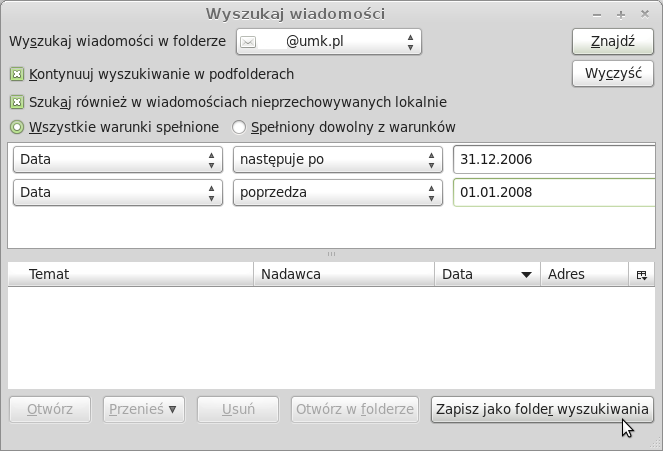The width and height of the screenshot is (663, 451).
Task: Expand the 'następuje po' condition dropdown
Action: click(x=337, y=160)
